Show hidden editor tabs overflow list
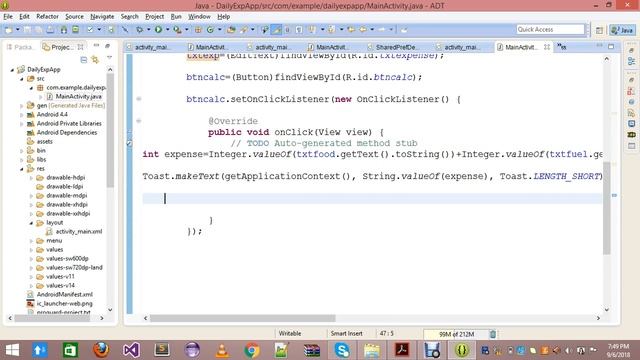640x360 pixels. click(562, 47)
